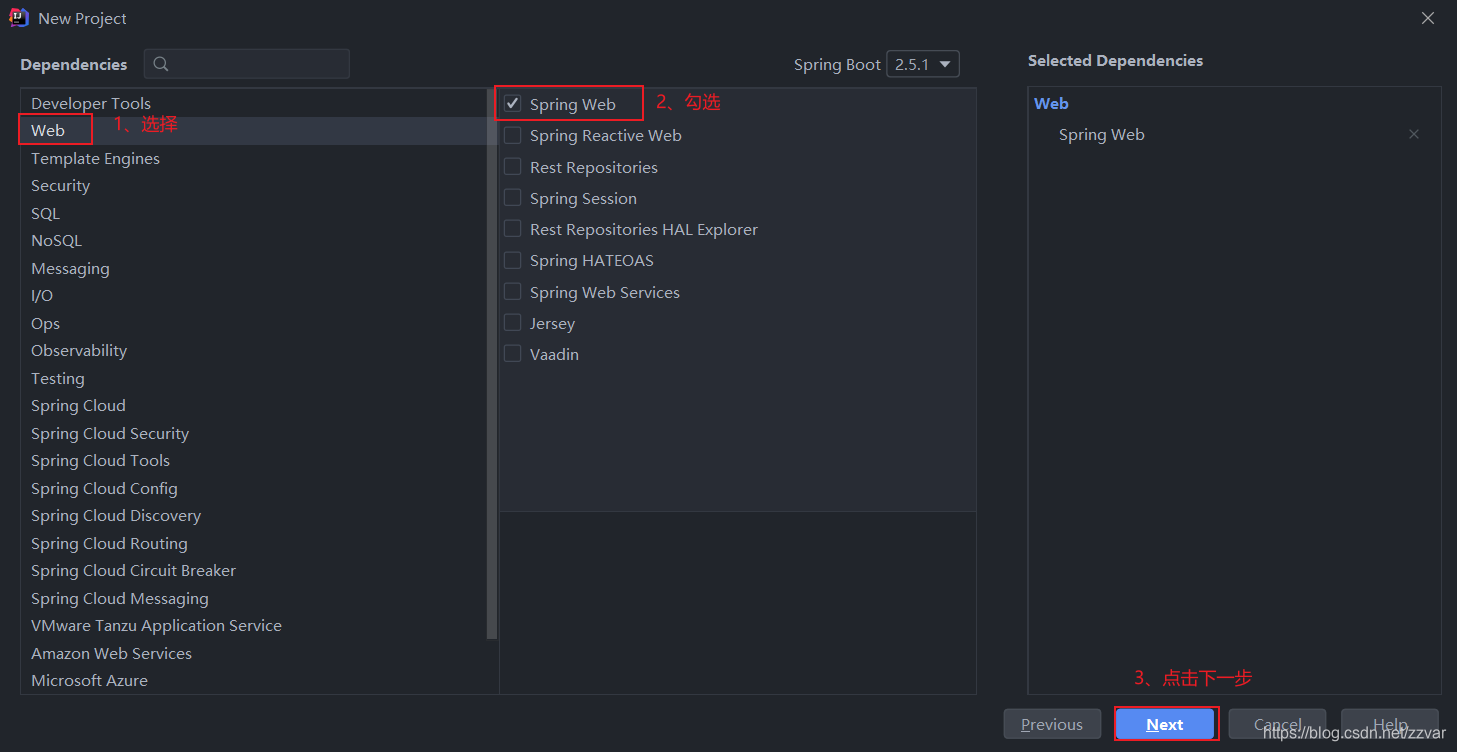This screenshot has height=752, width=1457.
Task: Enable the Spring HATEOAS checkbox
Action: pos(513,260)
